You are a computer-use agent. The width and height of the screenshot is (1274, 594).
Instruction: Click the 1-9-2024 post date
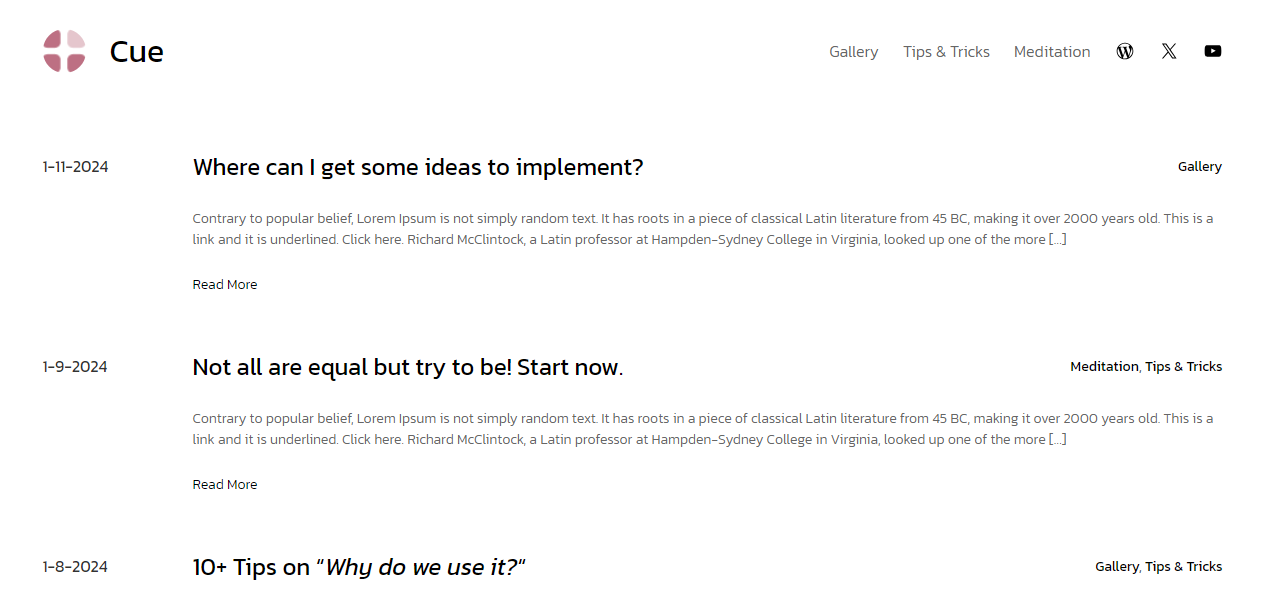pos(74,367)
